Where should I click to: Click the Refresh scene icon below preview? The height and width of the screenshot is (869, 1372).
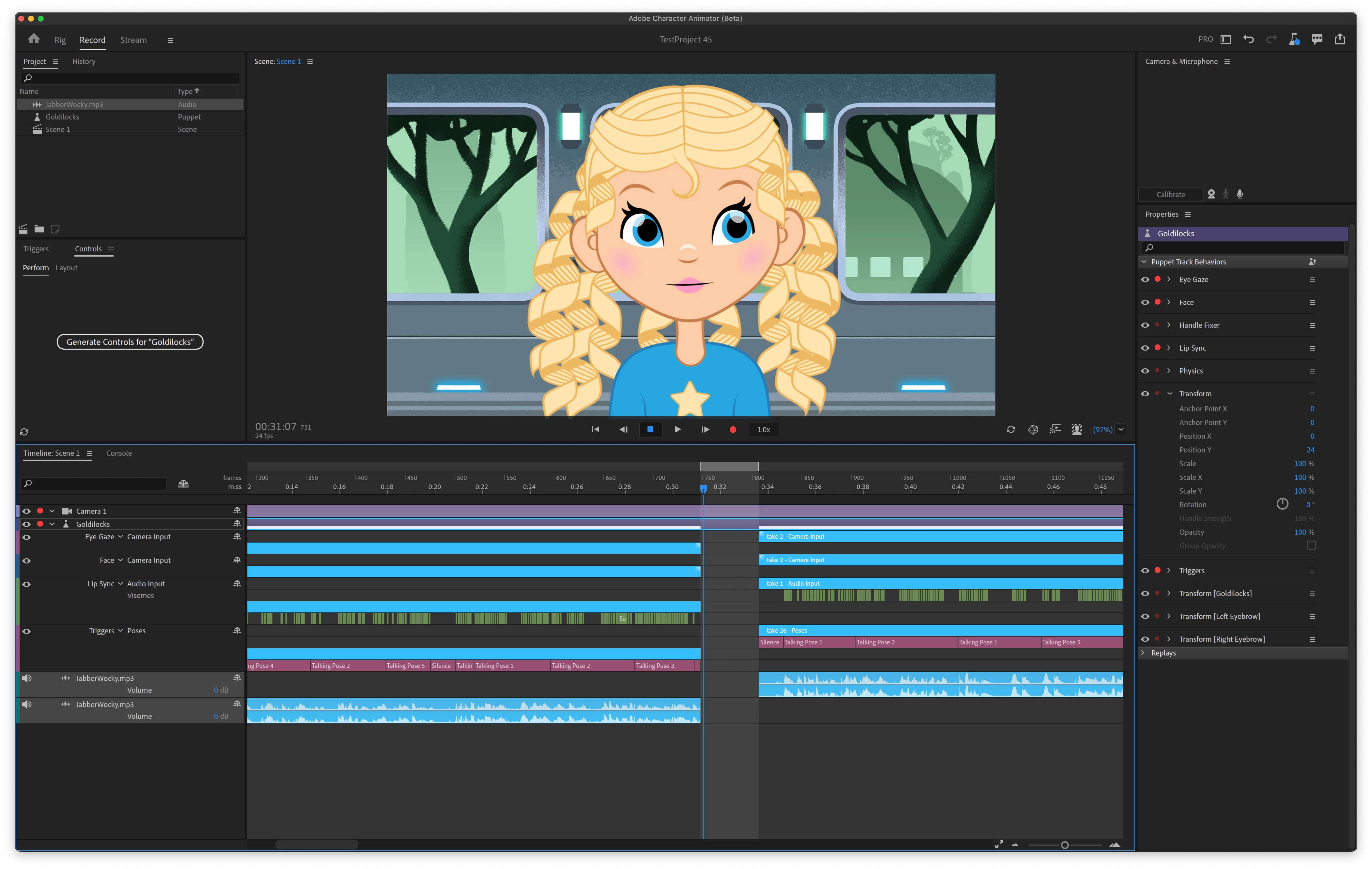coord(1011,430)
